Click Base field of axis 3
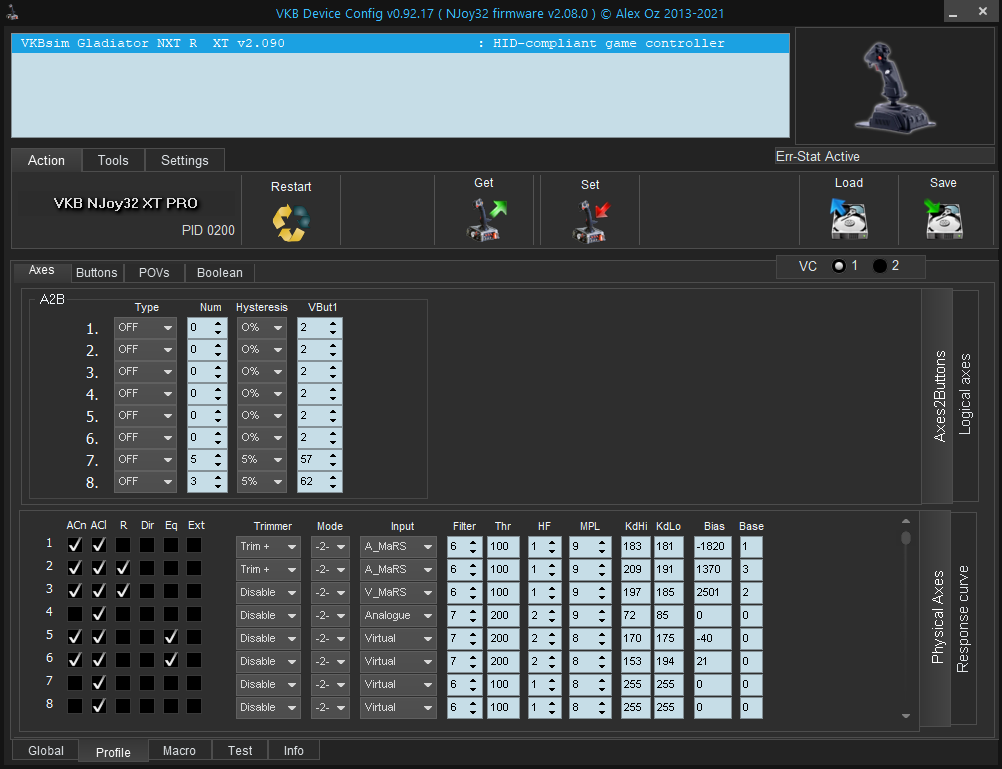This screenshot has height=769, width=1002. pos(751,593)
